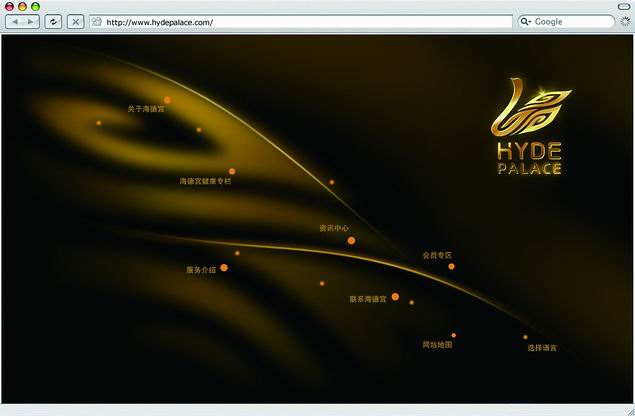Click the toolbar toggle pill button
The height and width of the screenshot is (416, 635).
(624, 6)
